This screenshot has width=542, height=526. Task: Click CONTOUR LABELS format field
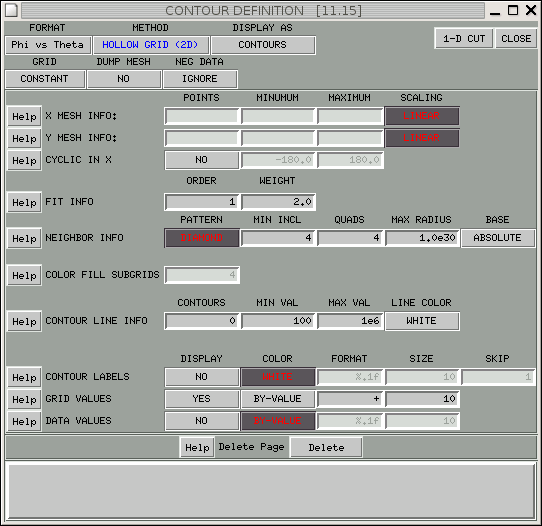pyautogui.click(x=351, y=377)
